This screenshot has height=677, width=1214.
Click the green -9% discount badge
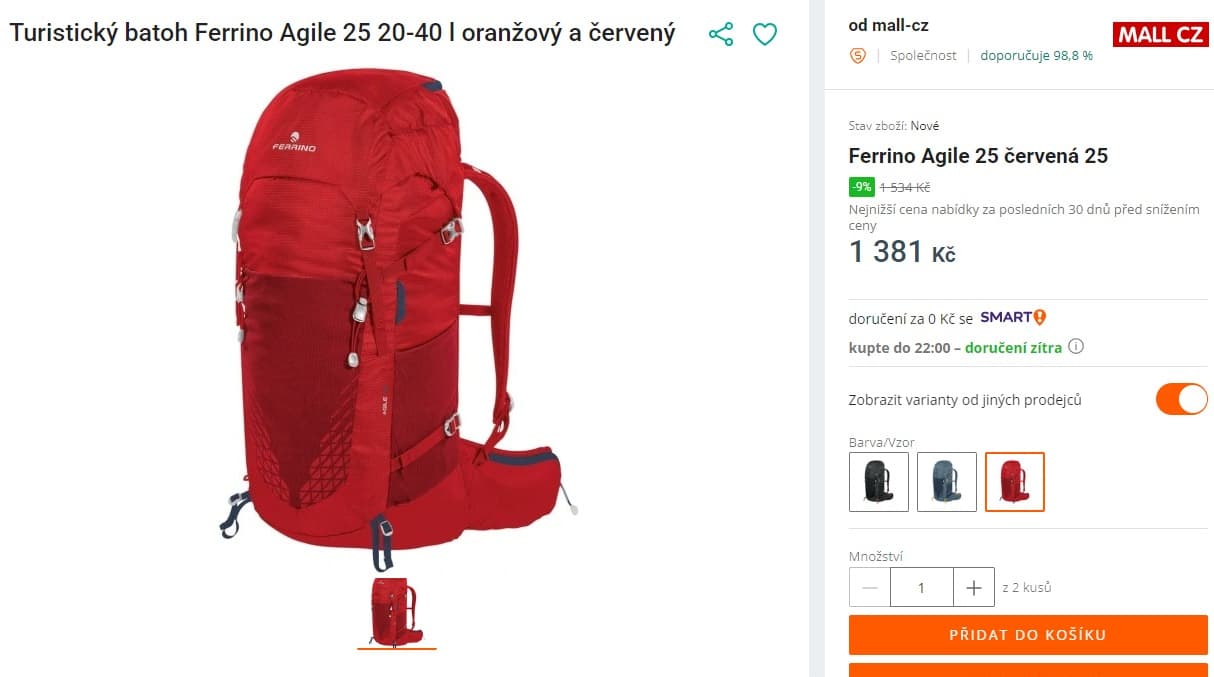861,187
